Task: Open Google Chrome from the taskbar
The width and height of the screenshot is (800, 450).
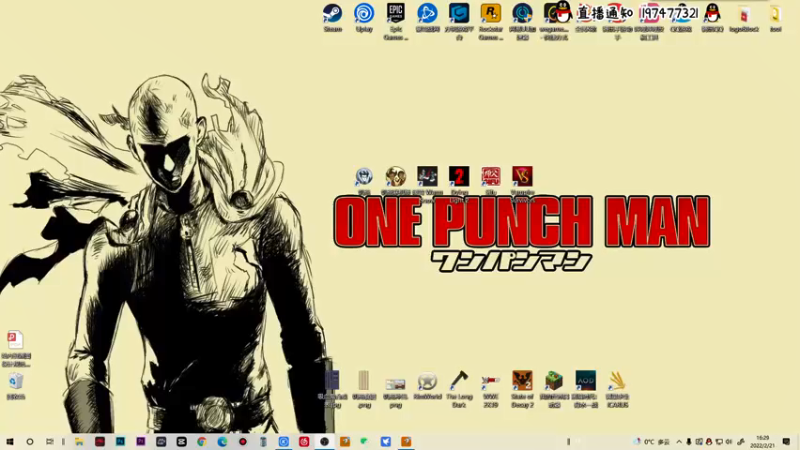Action: pyautogui.click(x=202, y=442)
